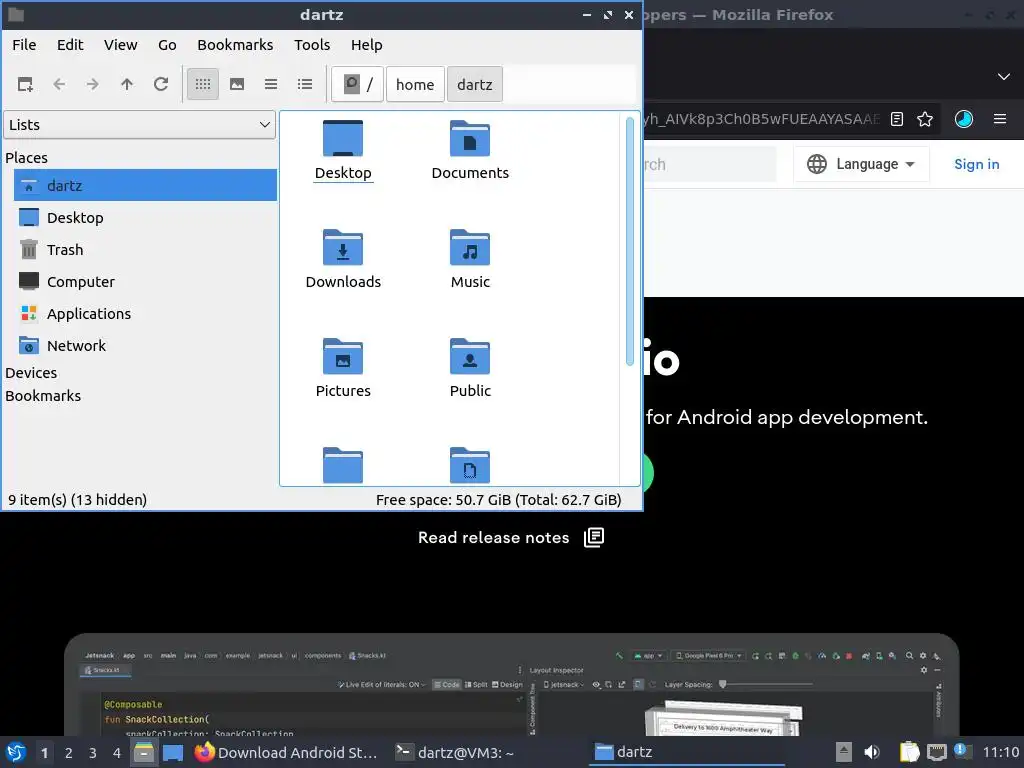Switch to detailed list view mode
The height and width of the screenshot is (768, 1024).
pos(305,84)
